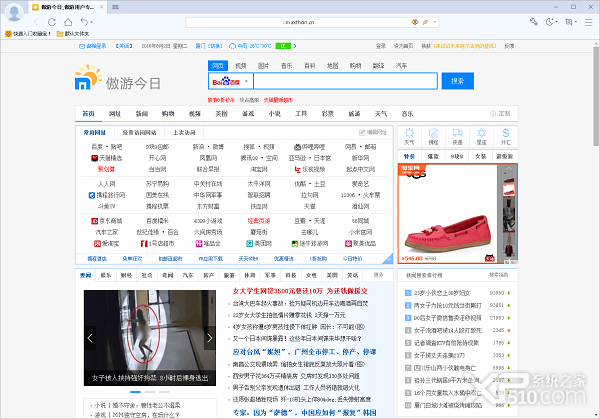Select the 图片 search category tab
600x419 pixels.
(x=263, y=66)
